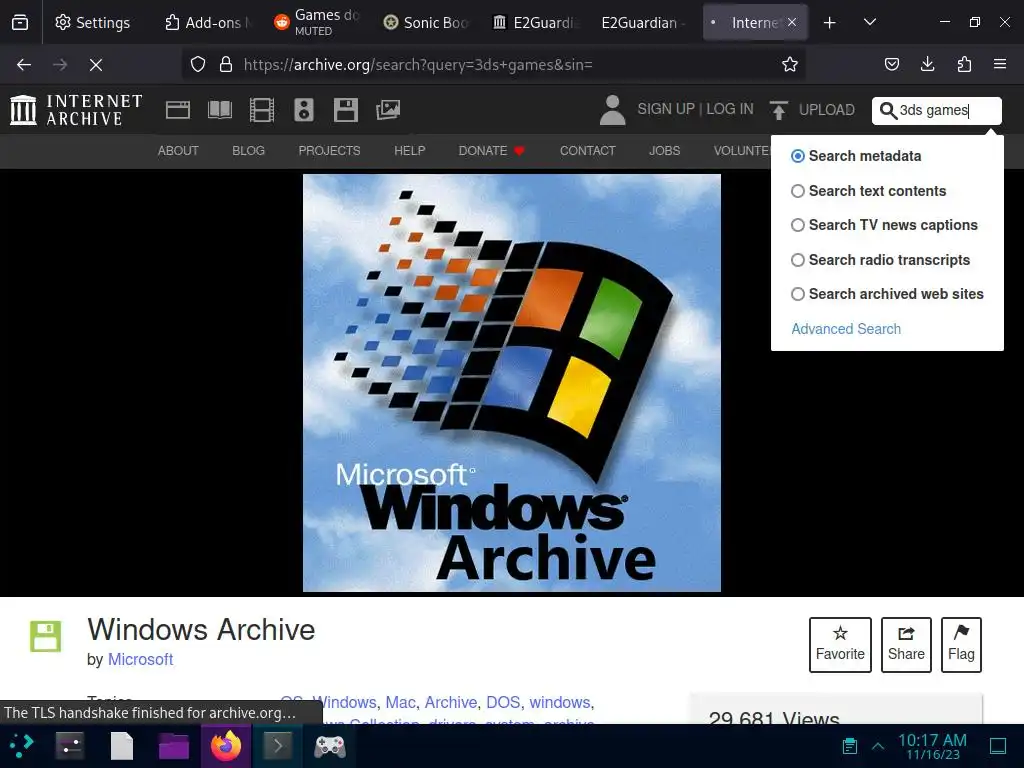Open the Video filmstrip section icon
Image resolution: width=1024 pixels, height=768 pixels.
(x=262, y=110)
